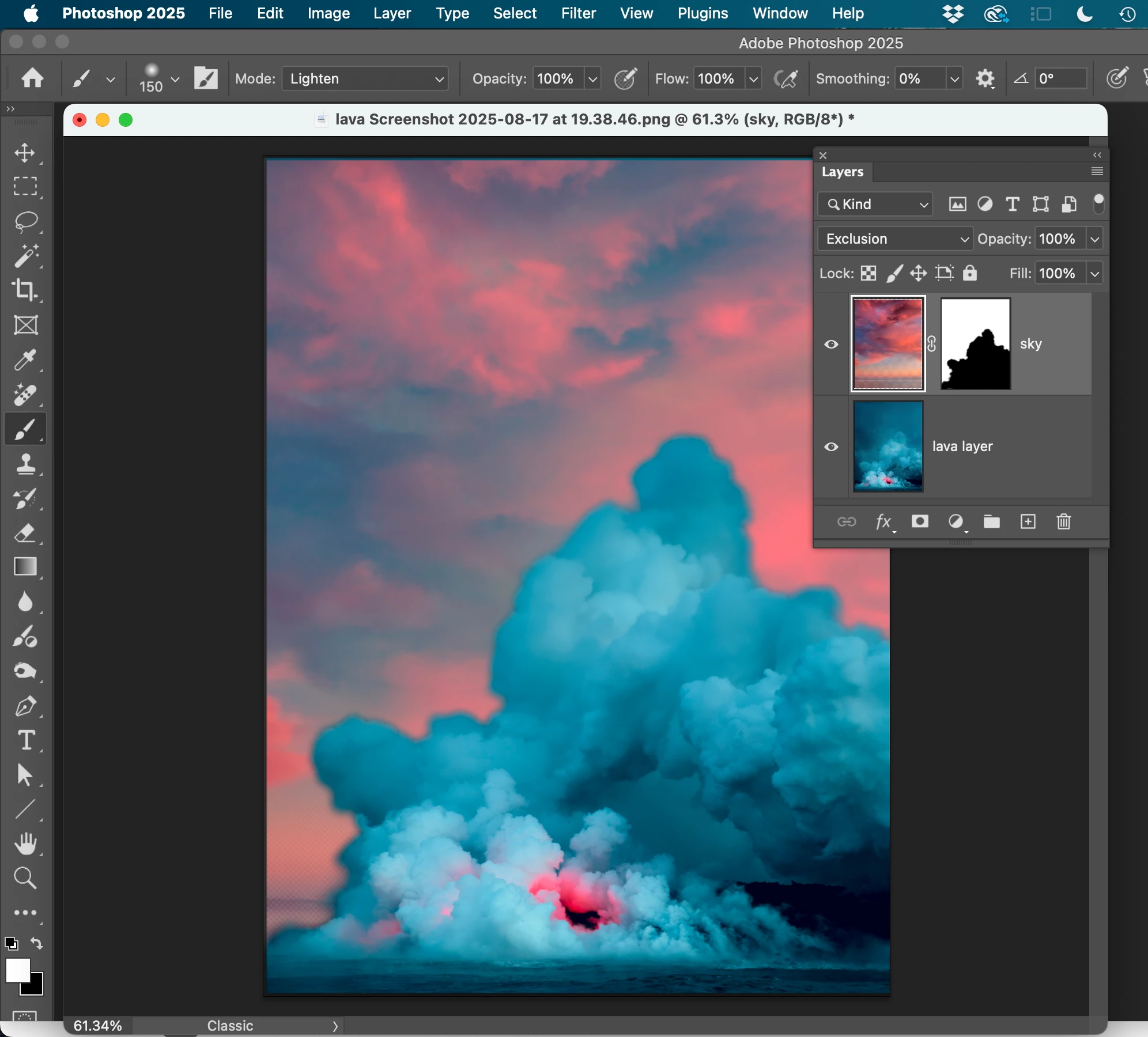
Task: Select the Clone Stamp tool
Action: (x=25, y=464)
